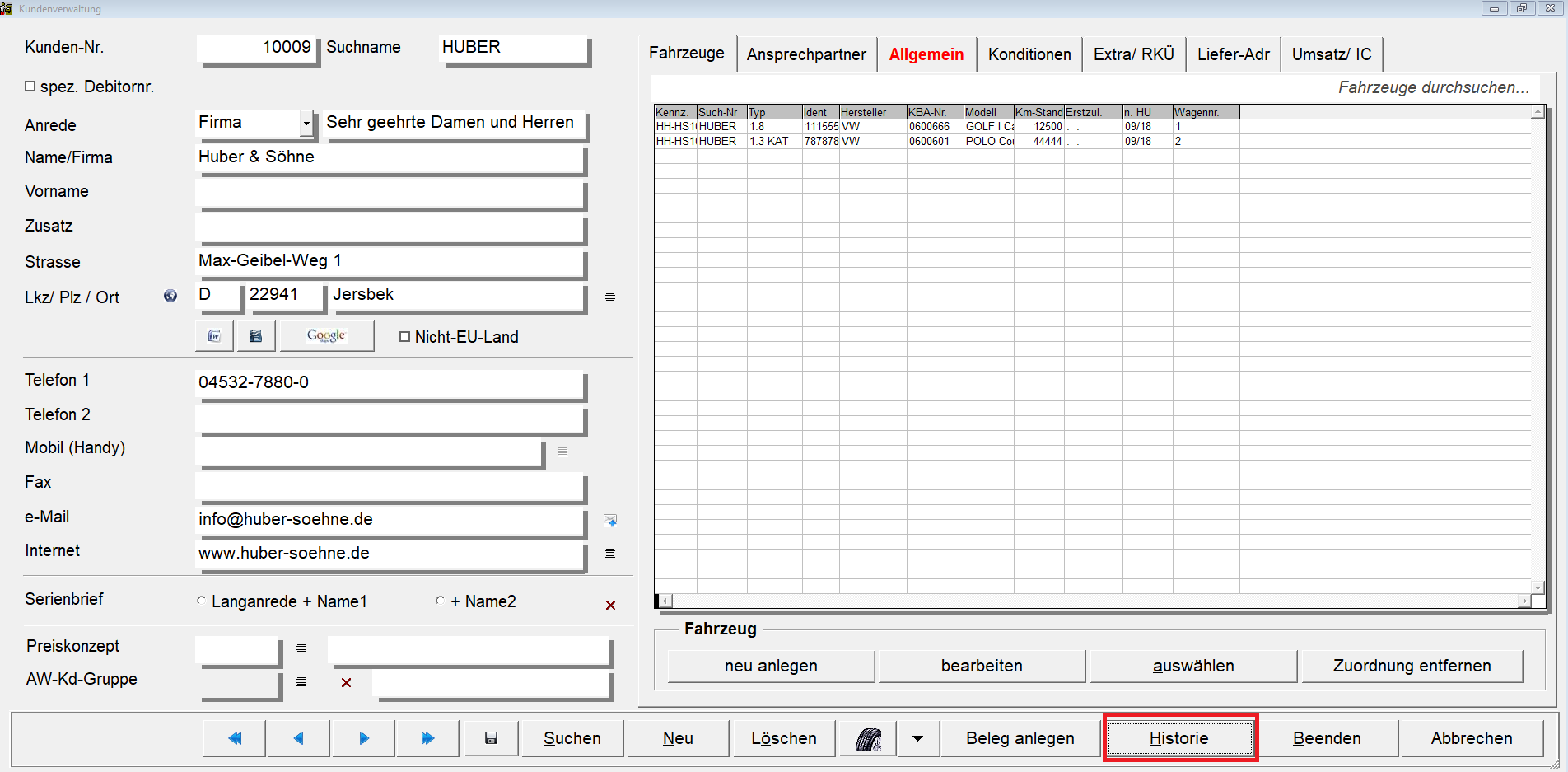The height and width of the screenshot is (772, 1568).
Task: Click Plz field 22941
Action: 285,296
